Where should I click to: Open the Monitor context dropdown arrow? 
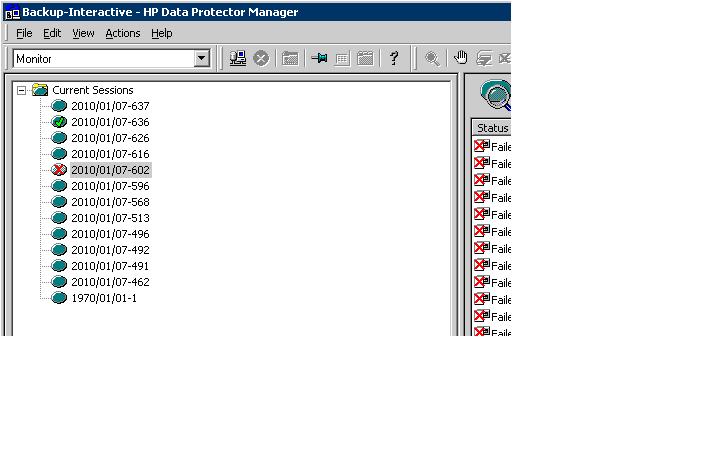click(201, 59)
